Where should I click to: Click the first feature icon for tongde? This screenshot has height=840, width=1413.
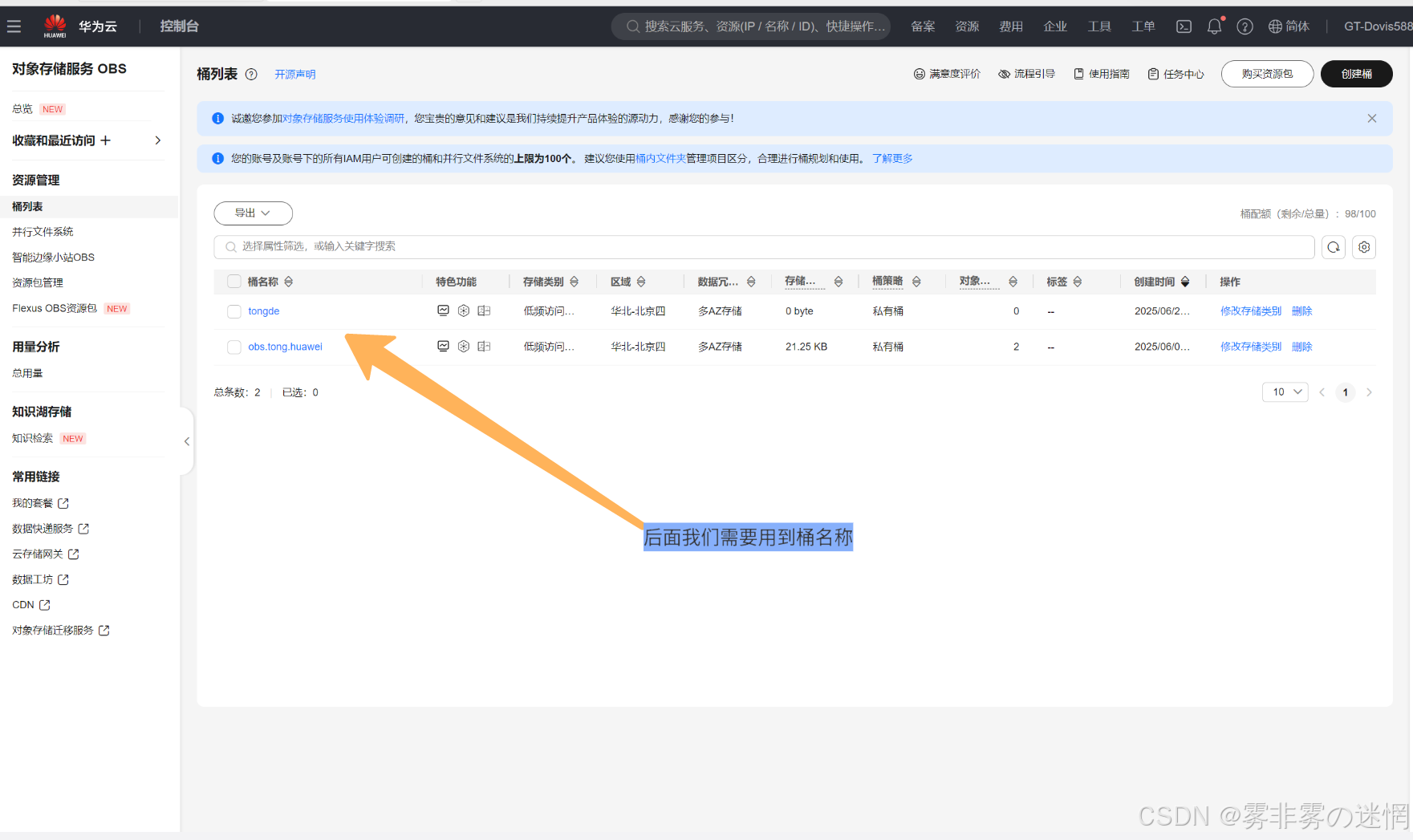(x=443, y=310)
